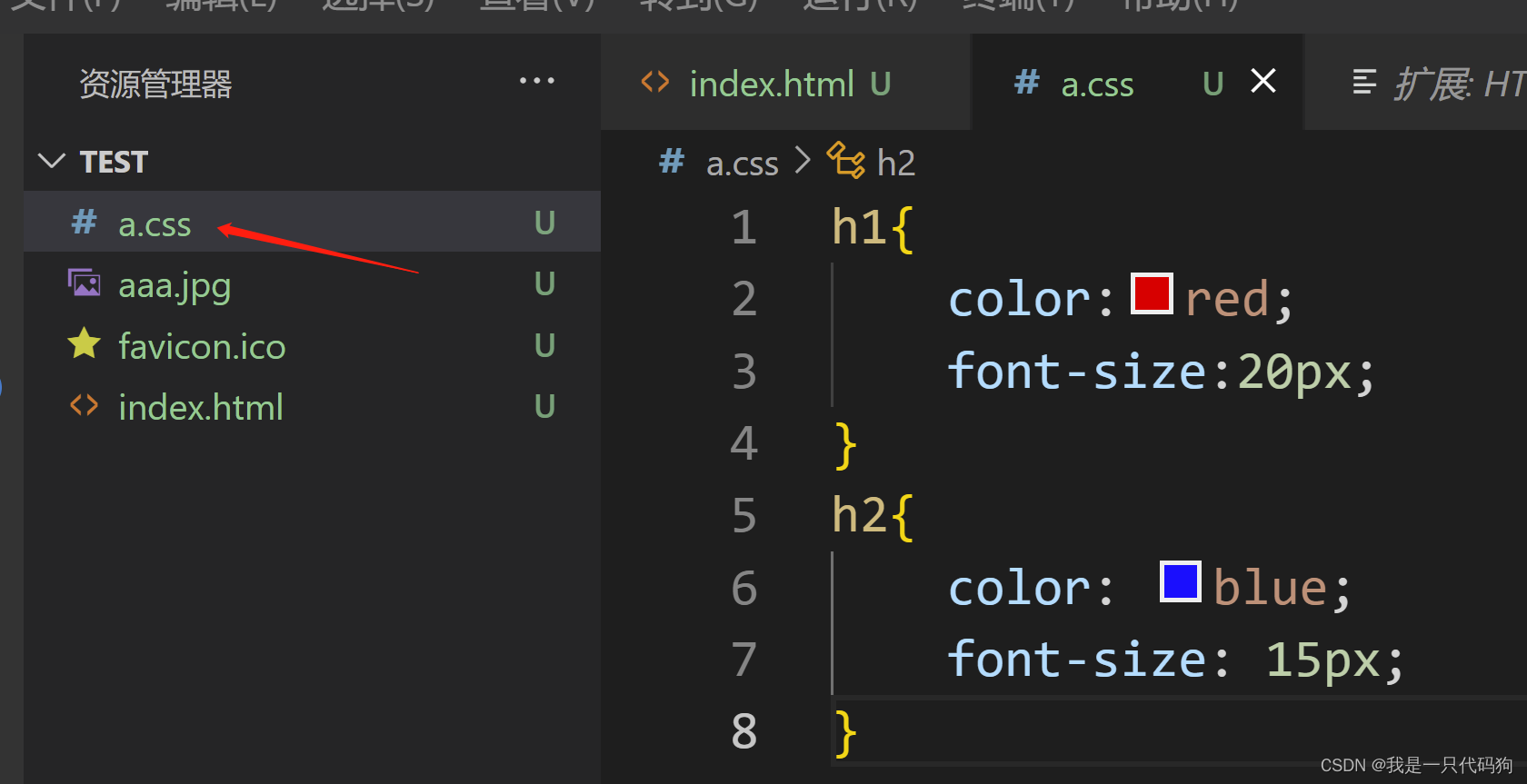This screenshot has width=1527, height=784.
Task: Click the U git status badge for aaa.jpg
Action: click(x=544, y=284)
